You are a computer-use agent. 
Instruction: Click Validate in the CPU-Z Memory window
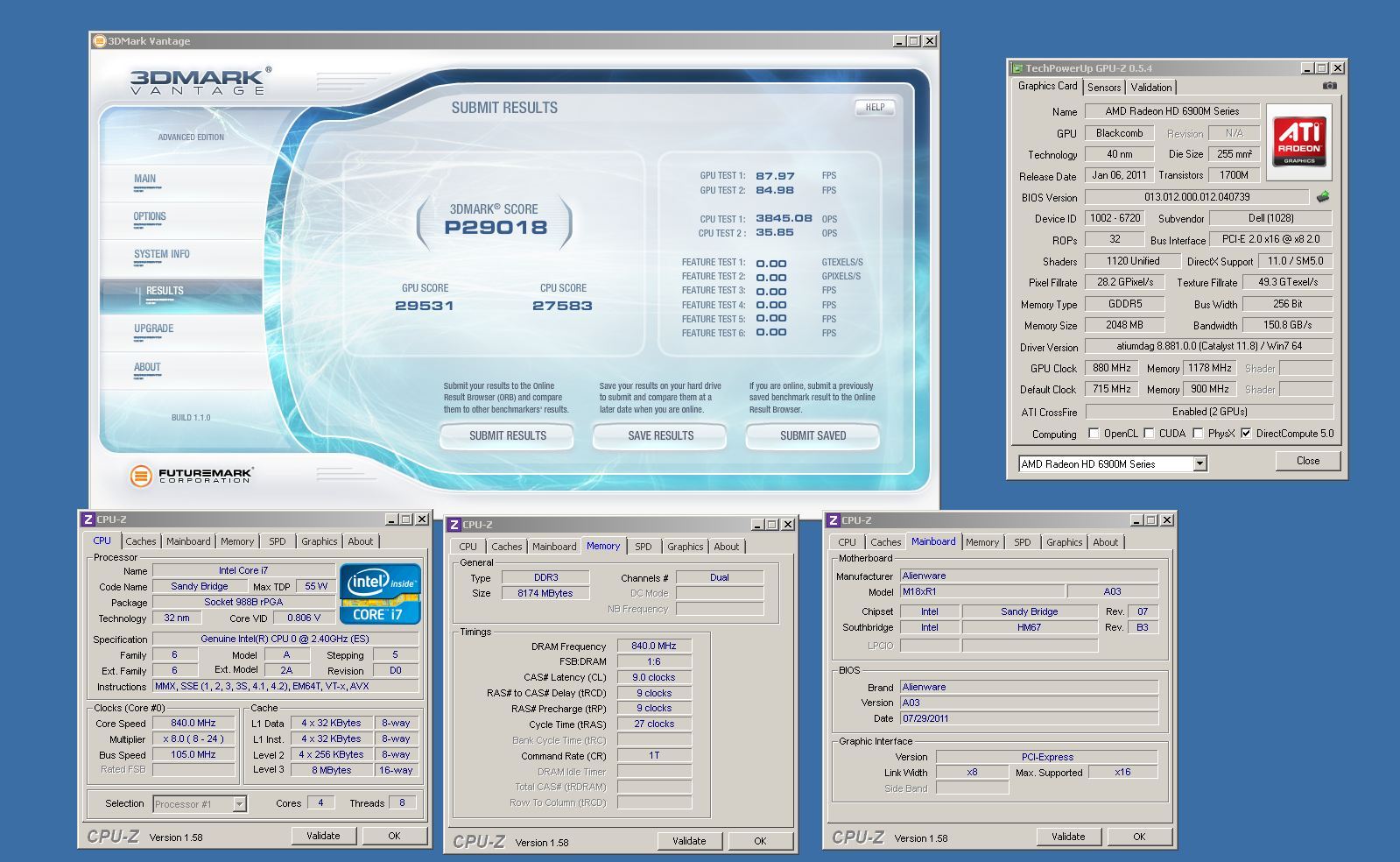[689, 841]
